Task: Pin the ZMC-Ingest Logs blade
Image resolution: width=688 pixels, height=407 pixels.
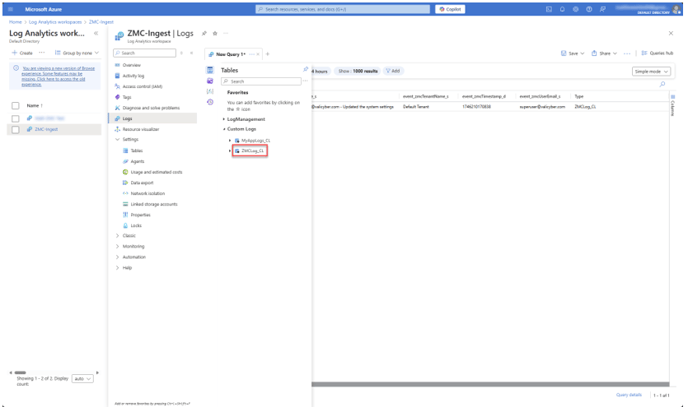Action: pyautogui.click(x=204, y=33)
